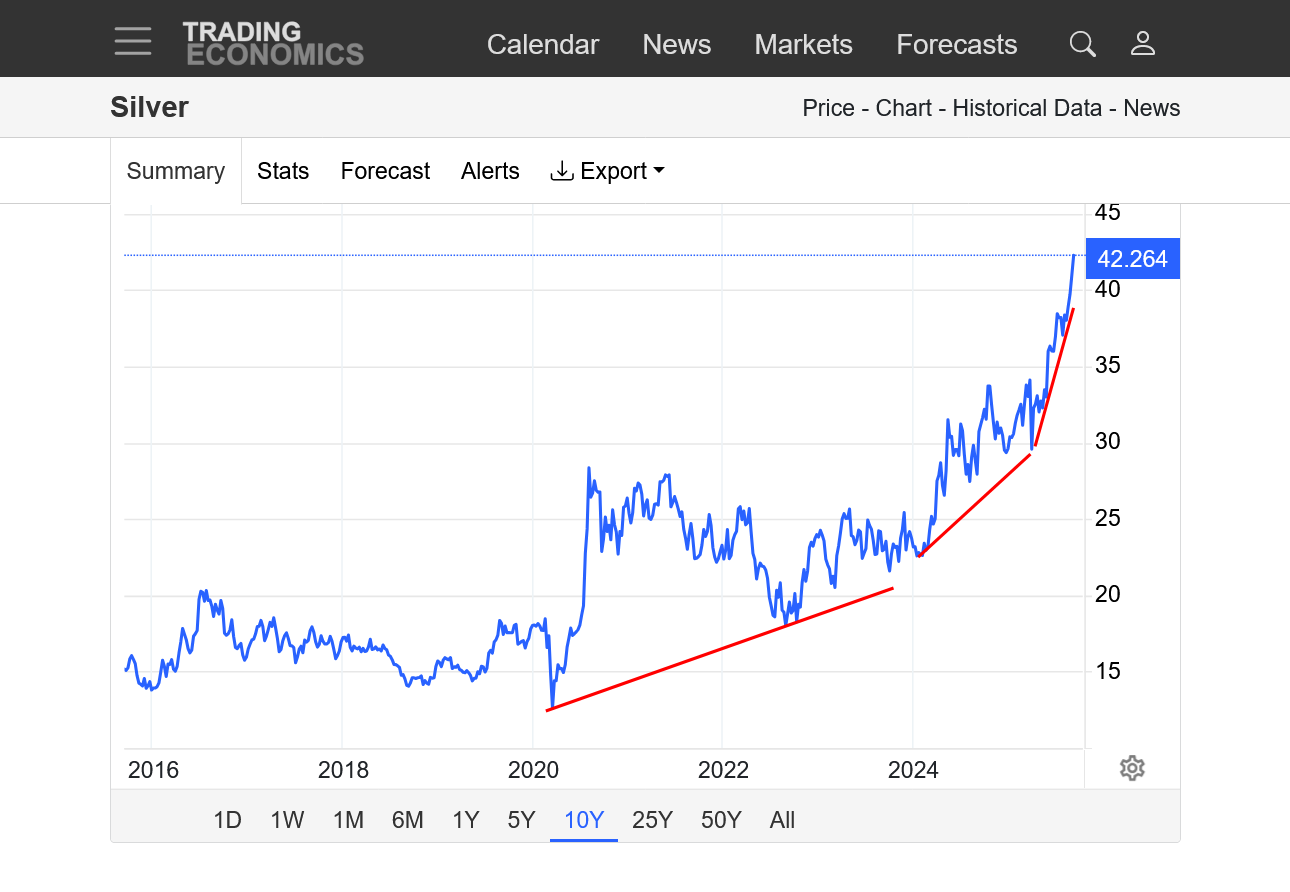This screenshot has width=1290, height=892.
Task: Select the Alerts tab
Action: pos(490,171)
